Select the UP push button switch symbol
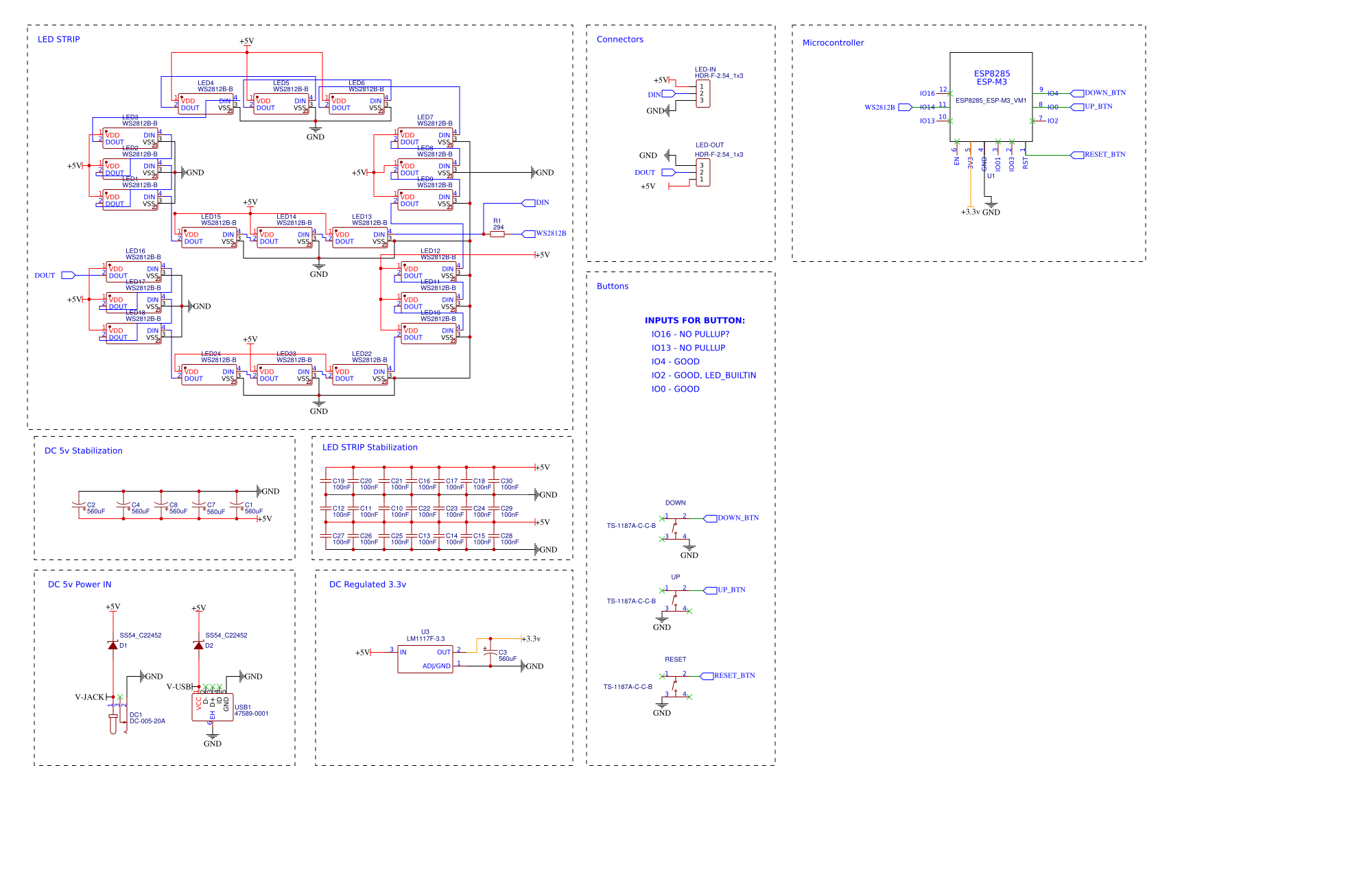This screenshot has width=1372, height=892. [676, 600]
